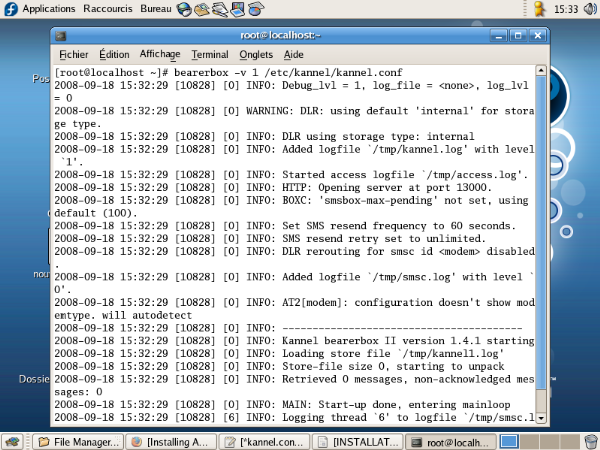Open the Terminal menu in menu bar
This screenshot has width=600, height=450.
point(210,55)
